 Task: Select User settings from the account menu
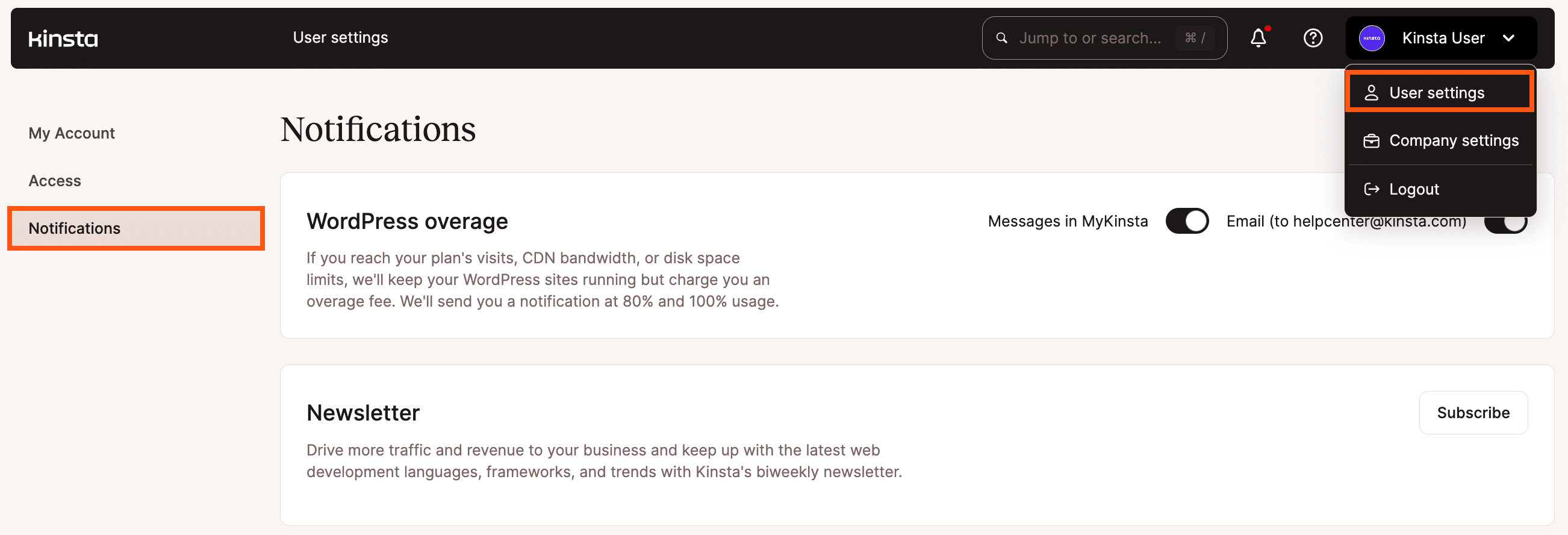[1437, 92]
